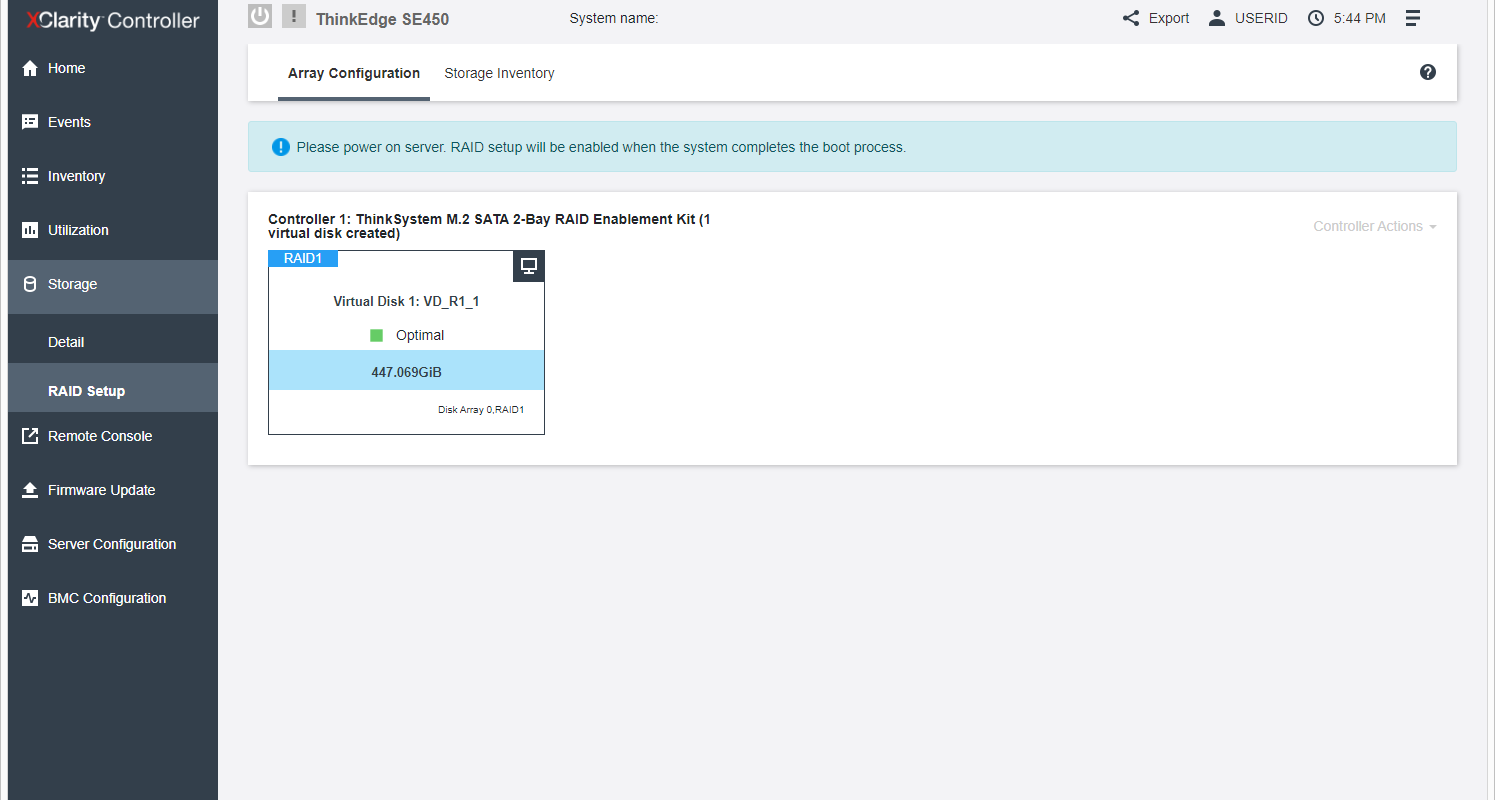The height and width of the screenshot is (800, 1495).
Task: Open Home in the sidebar
Action: pos(113,68)
